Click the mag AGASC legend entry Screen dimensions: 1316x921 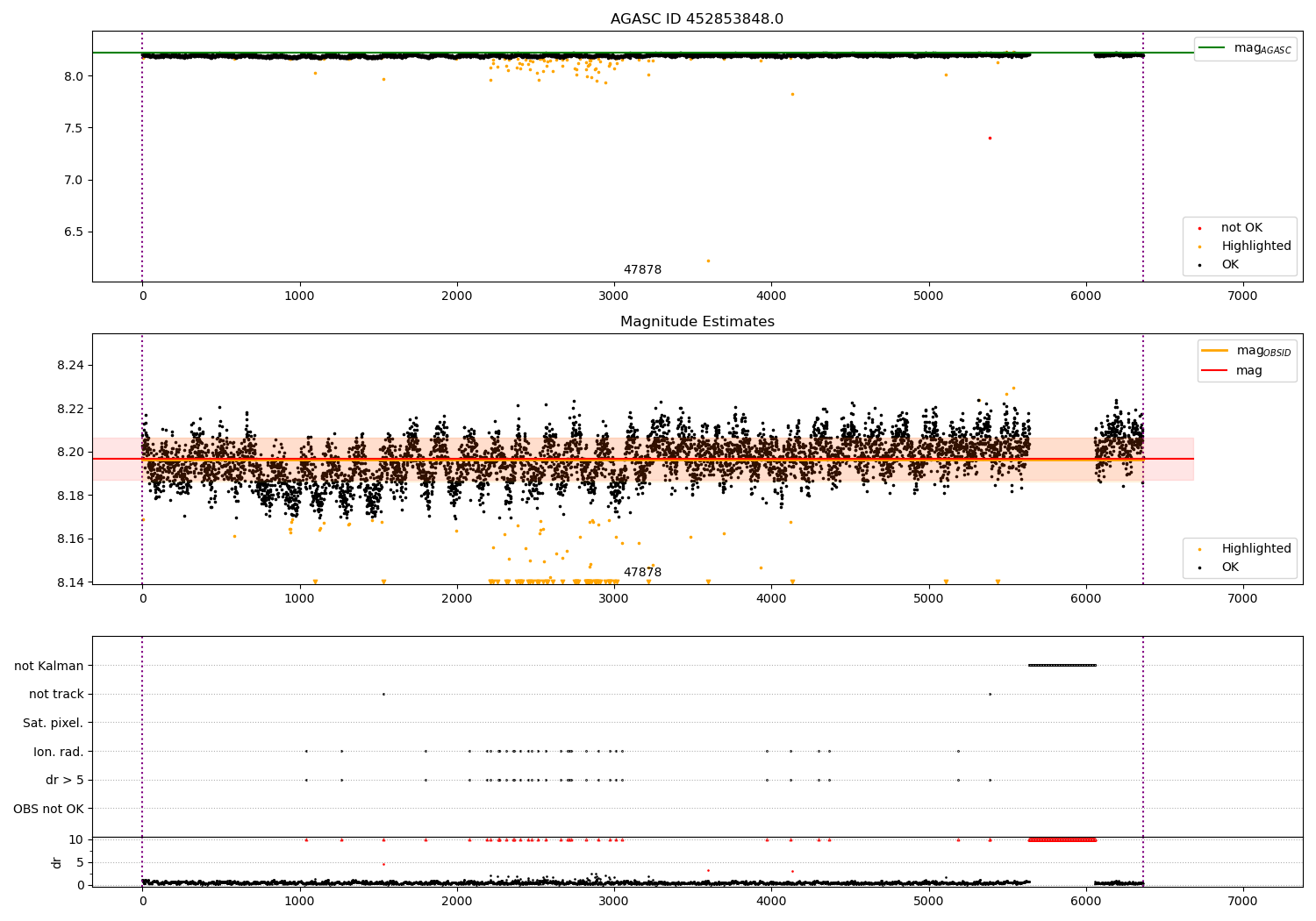click(1246, 48)
